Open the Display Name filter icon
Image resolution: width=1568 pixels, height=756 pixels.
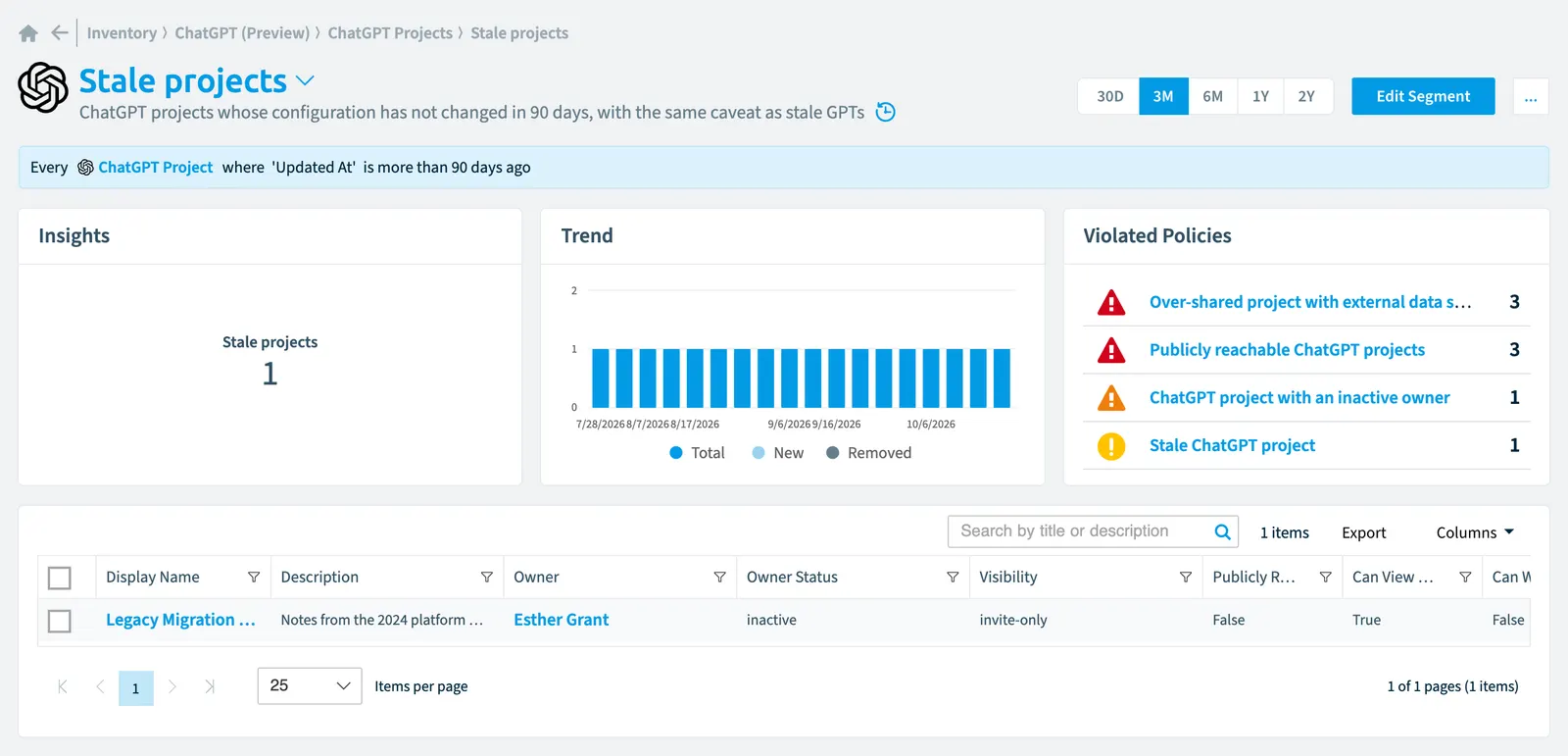pyautogui.click(x=254, y=578)
